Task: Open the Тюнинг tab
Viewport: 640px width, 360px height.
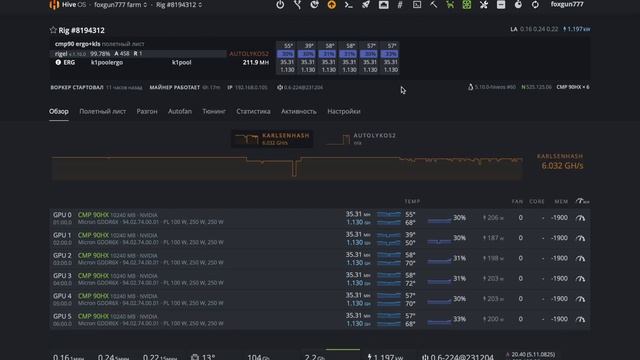Action: 214,111
